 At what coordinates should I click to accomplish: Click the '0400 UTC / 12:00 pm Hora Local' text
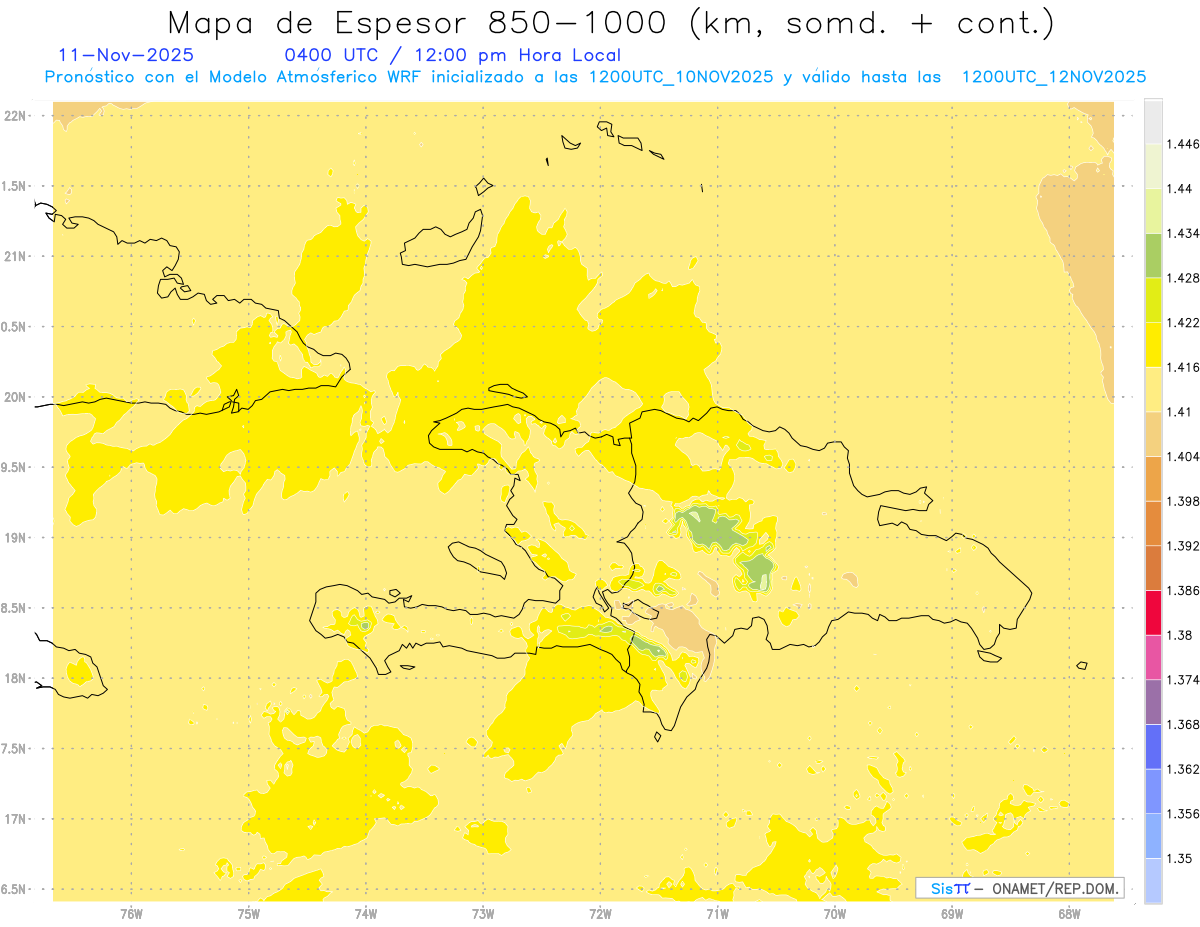453,55
